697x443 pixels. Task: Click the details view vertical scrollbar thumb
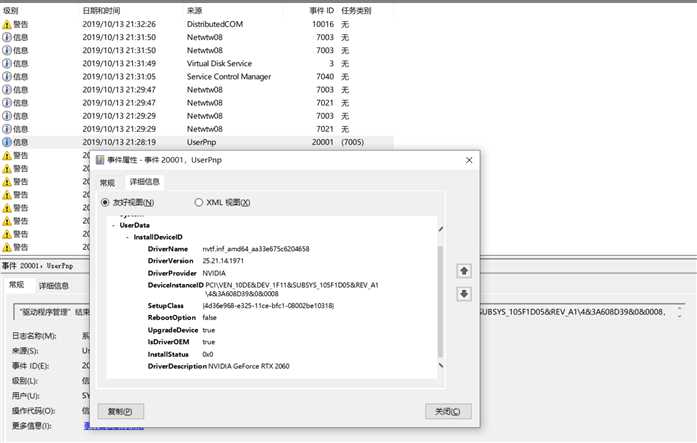441,302
